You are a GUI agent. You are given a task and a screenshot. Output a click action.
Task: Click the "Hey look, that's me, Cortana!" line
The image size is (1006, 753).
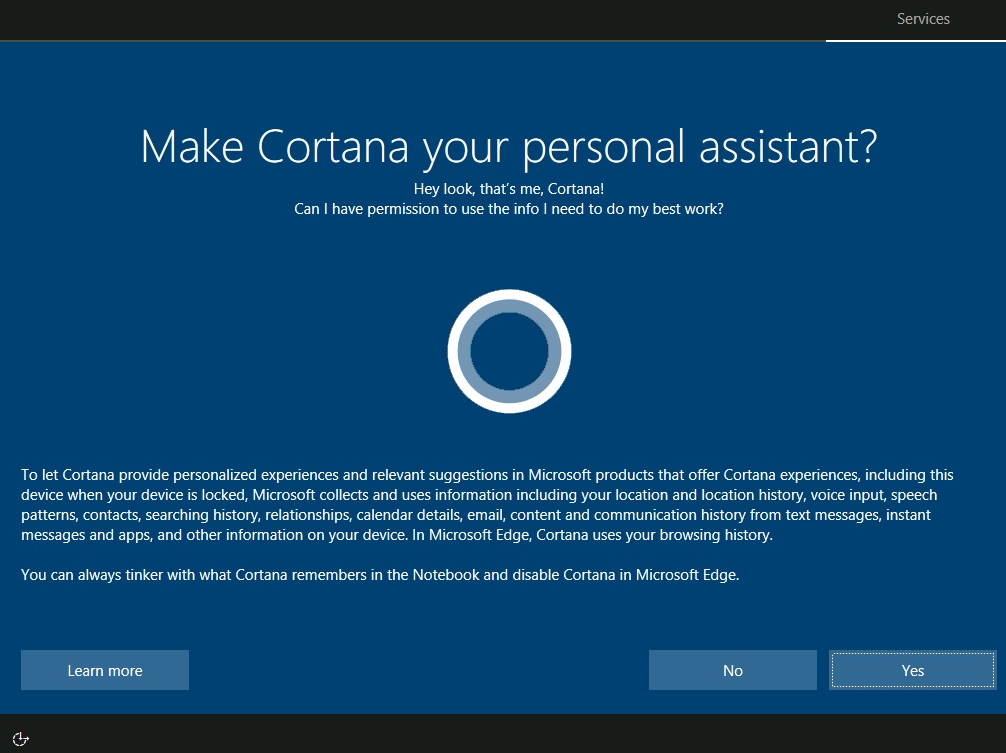pos(509,189)
